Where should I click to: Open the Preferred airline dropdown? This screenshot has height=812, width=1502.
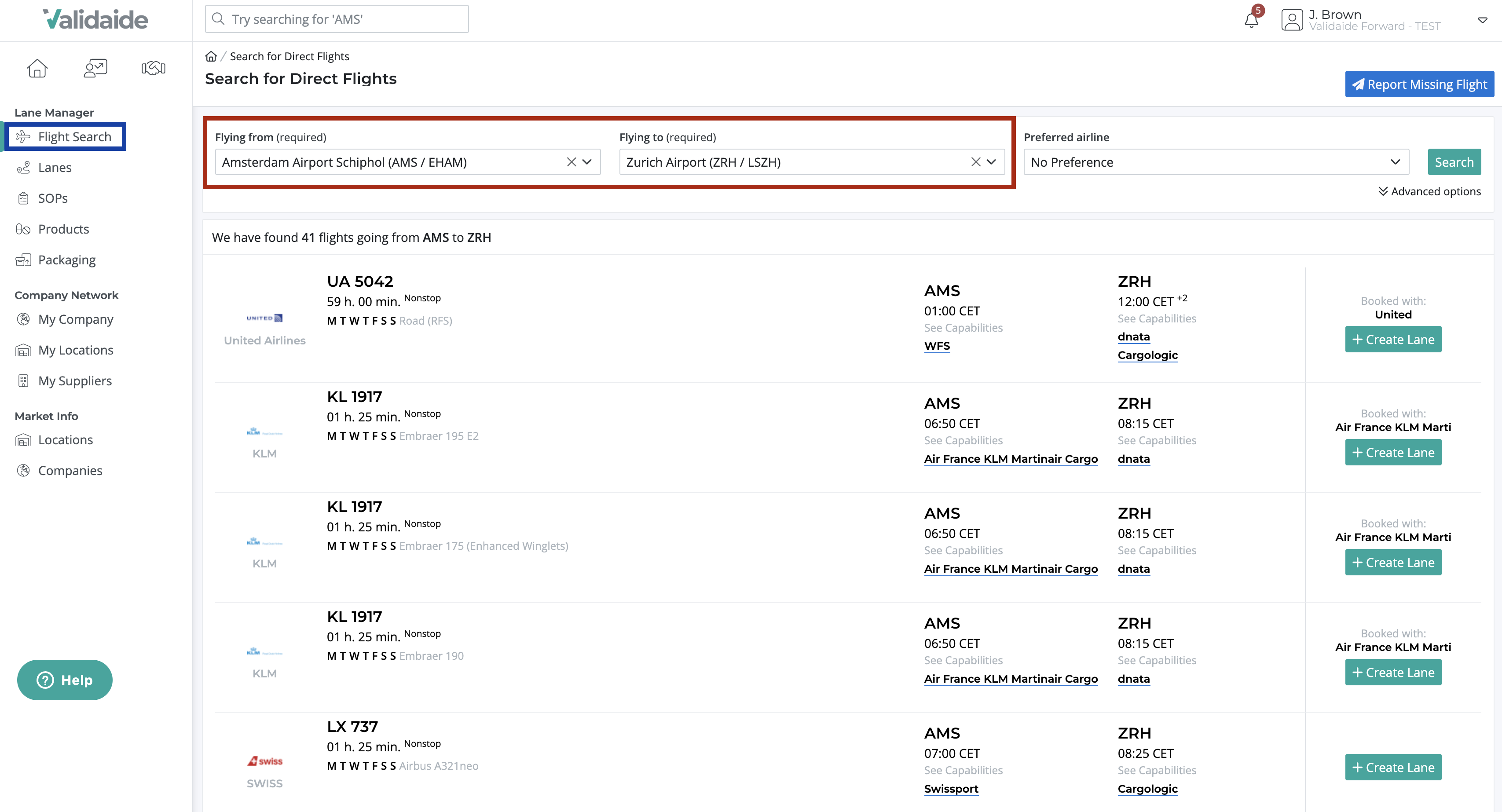tap(1216, 162)
